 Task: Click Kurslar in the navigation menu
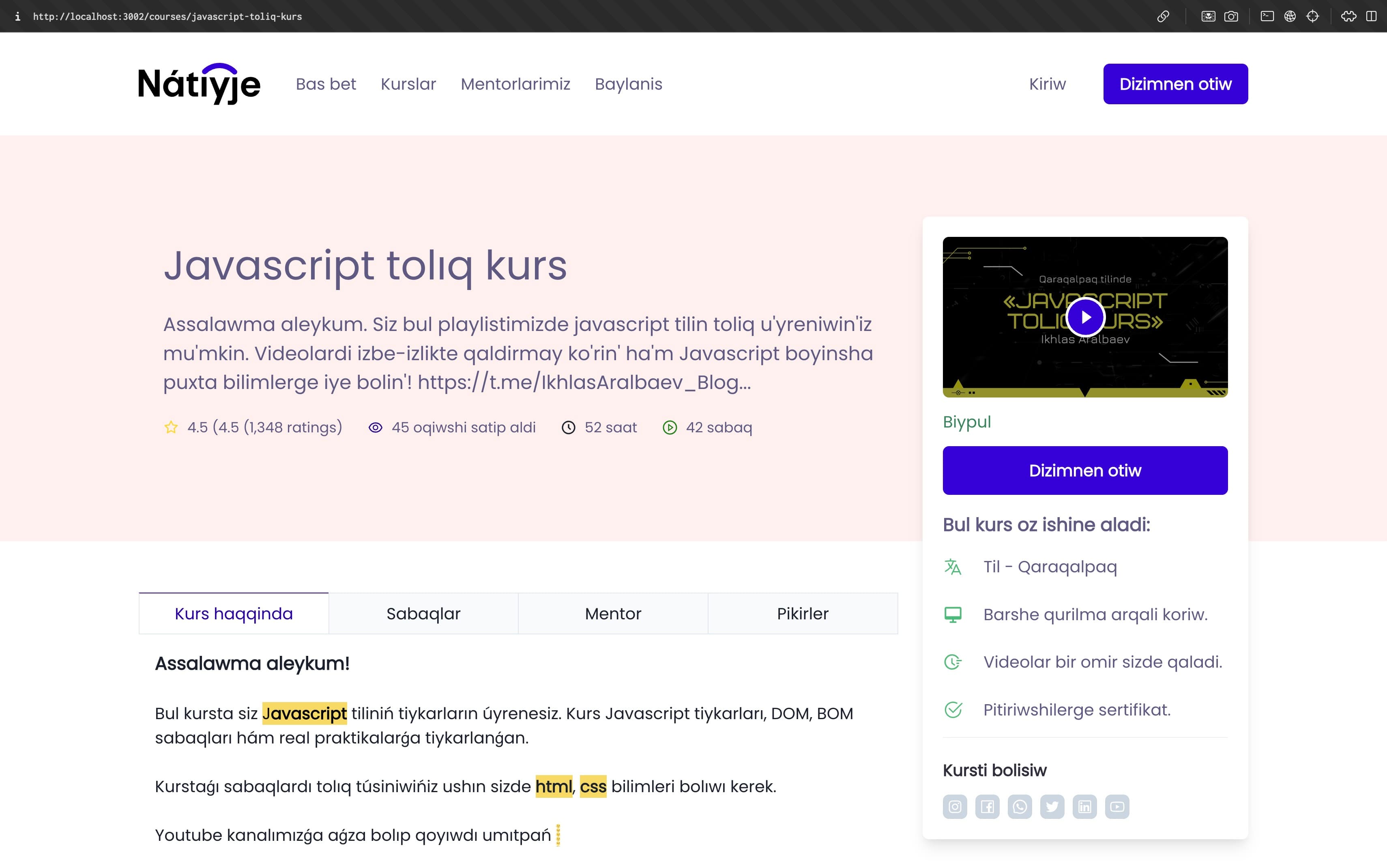(x=408, y=84)
